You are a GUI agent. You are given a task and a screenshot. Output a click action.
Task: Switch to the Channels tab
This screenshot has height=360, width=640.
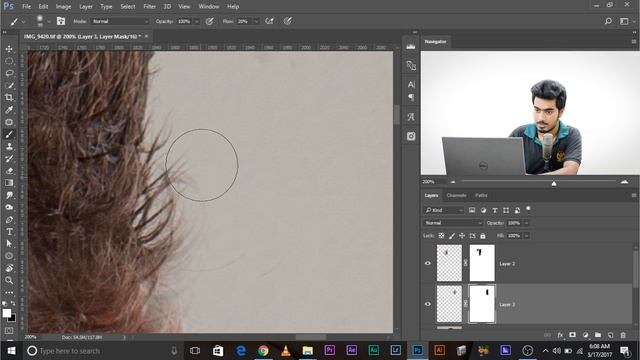coord(456,196)
